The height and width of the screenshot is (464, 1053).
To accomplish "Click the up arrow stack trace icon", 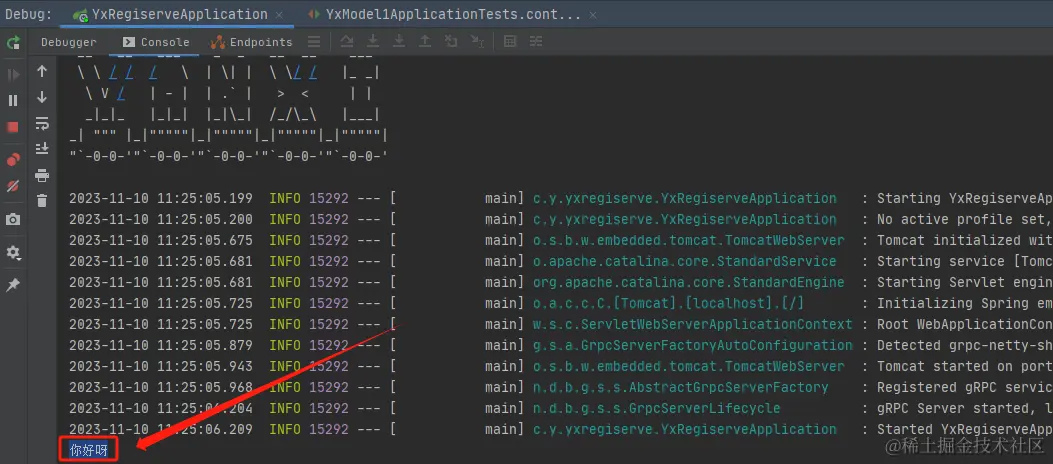I will point(42,71).
